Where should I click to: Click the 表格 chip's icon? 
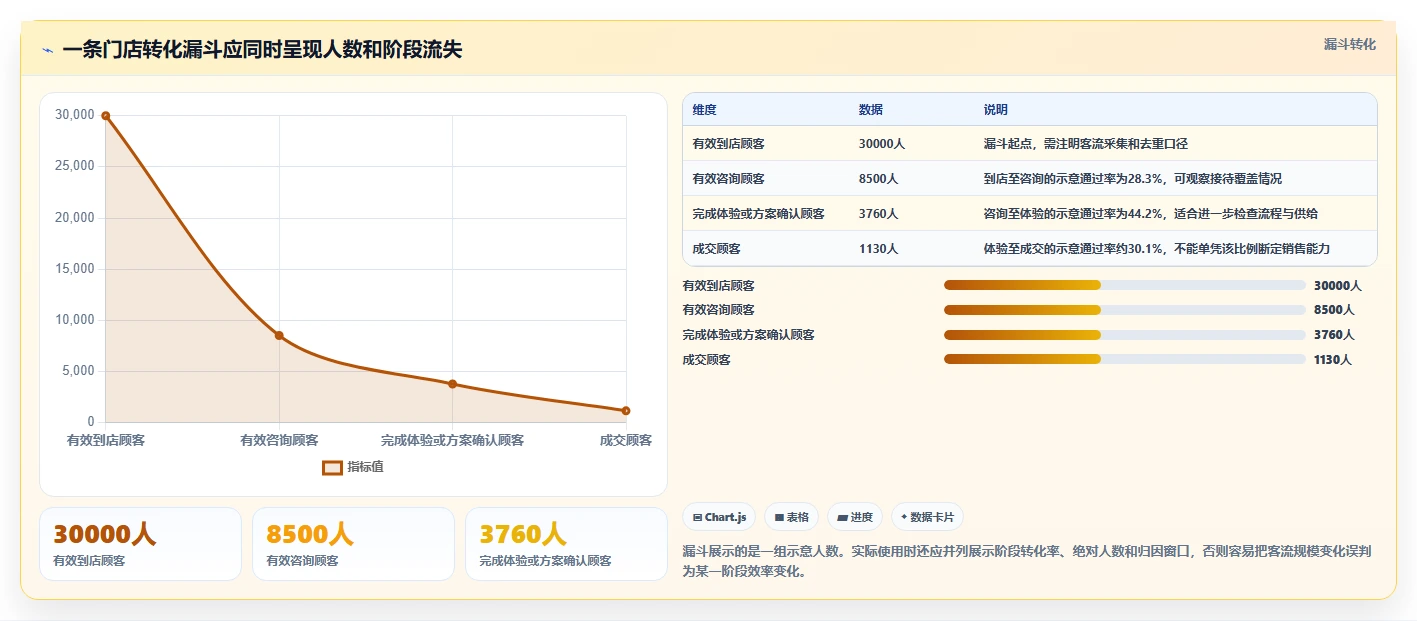pos(779,517)
